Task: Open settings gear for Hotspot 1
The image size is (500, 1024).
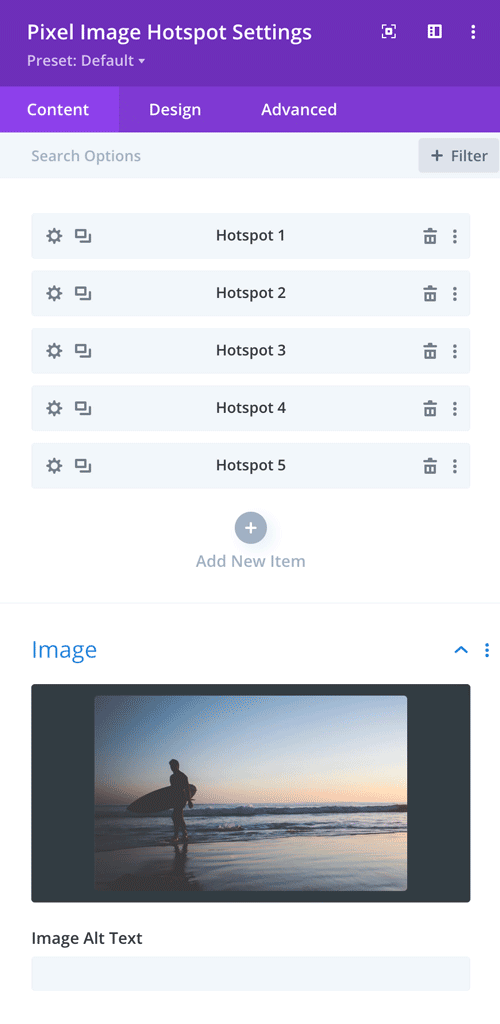Action: click(54, 236)
